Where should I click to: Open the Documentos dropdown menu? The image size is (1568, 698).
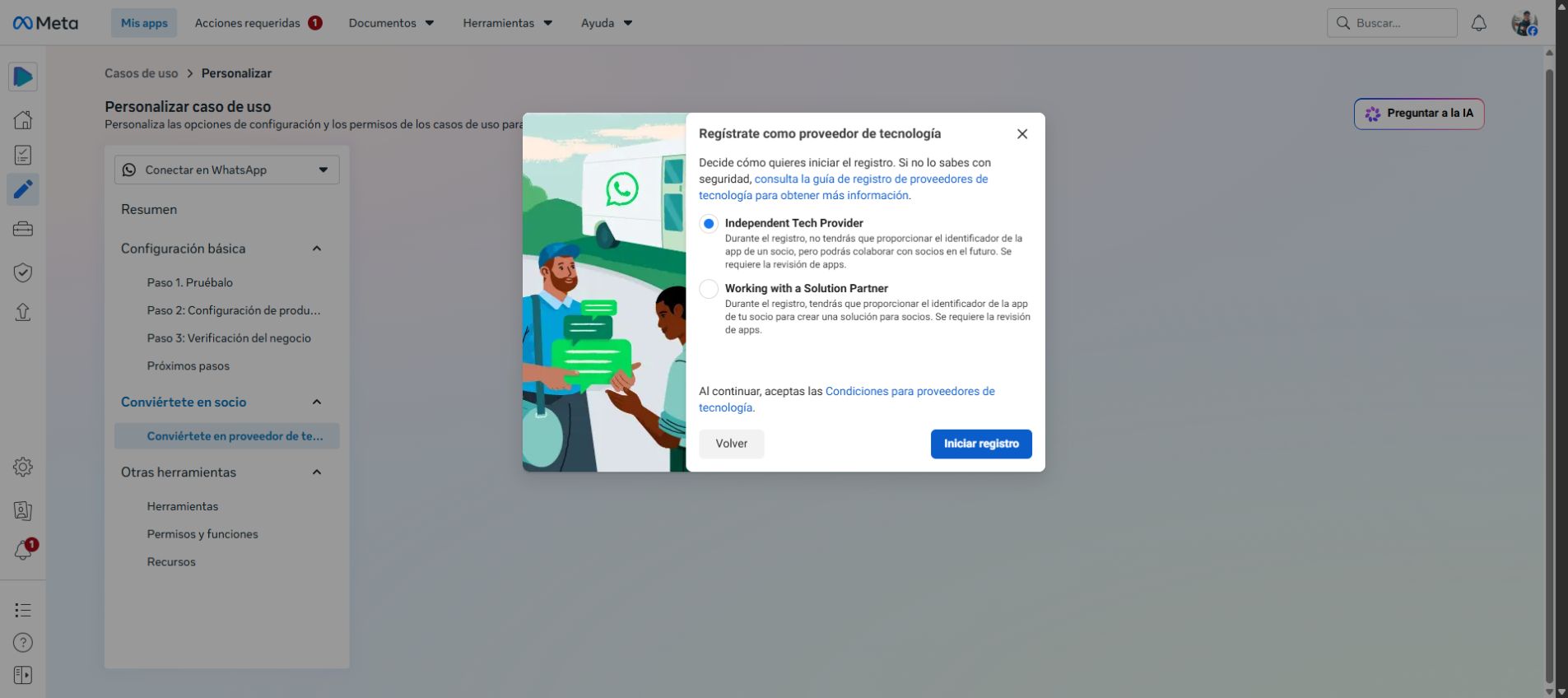392,23
